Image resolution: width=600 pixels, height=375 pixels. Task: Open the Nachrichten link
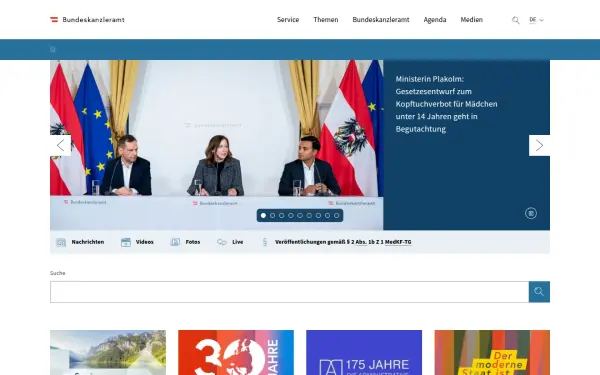coord(88,242)
